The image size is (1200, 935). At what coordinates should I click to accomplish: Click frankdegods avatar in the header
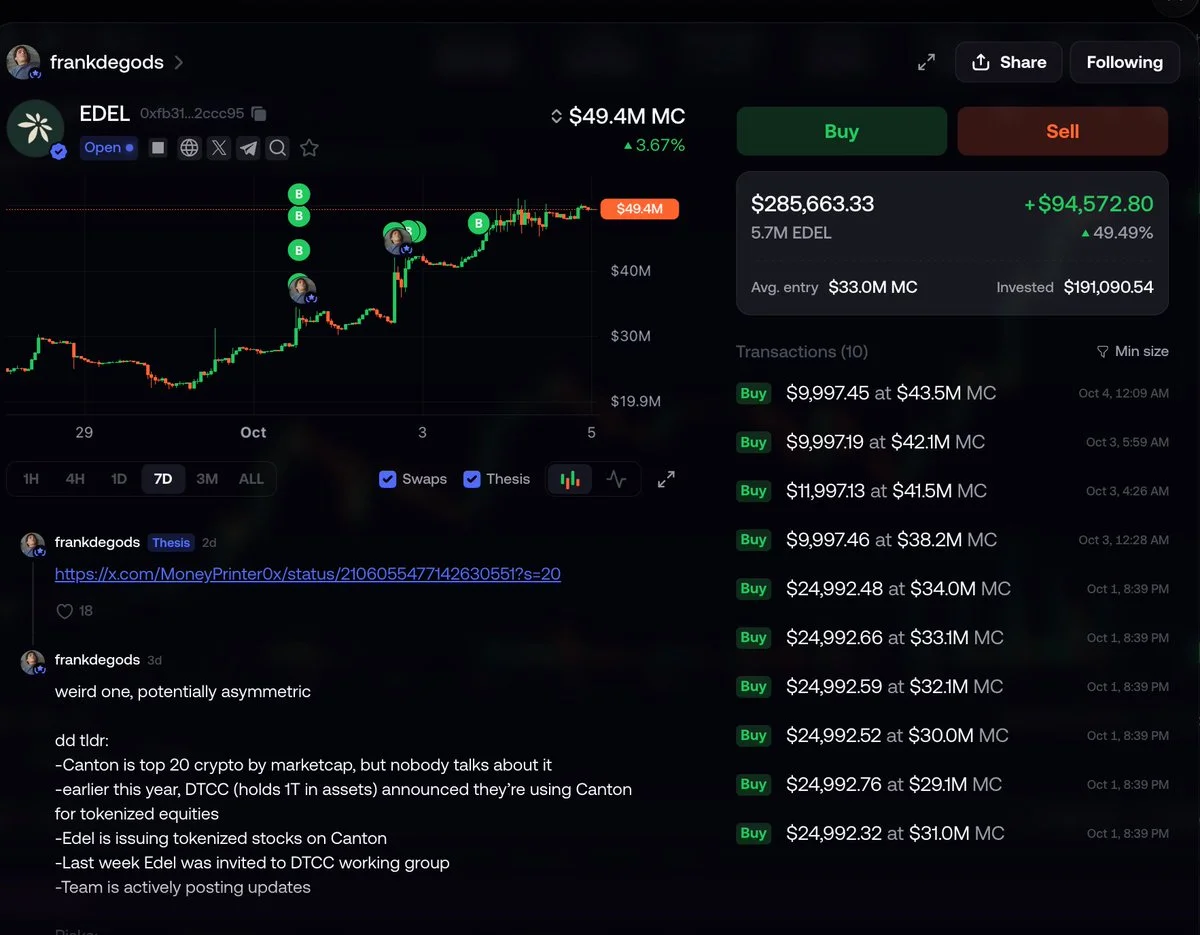(x=23, y=62)
